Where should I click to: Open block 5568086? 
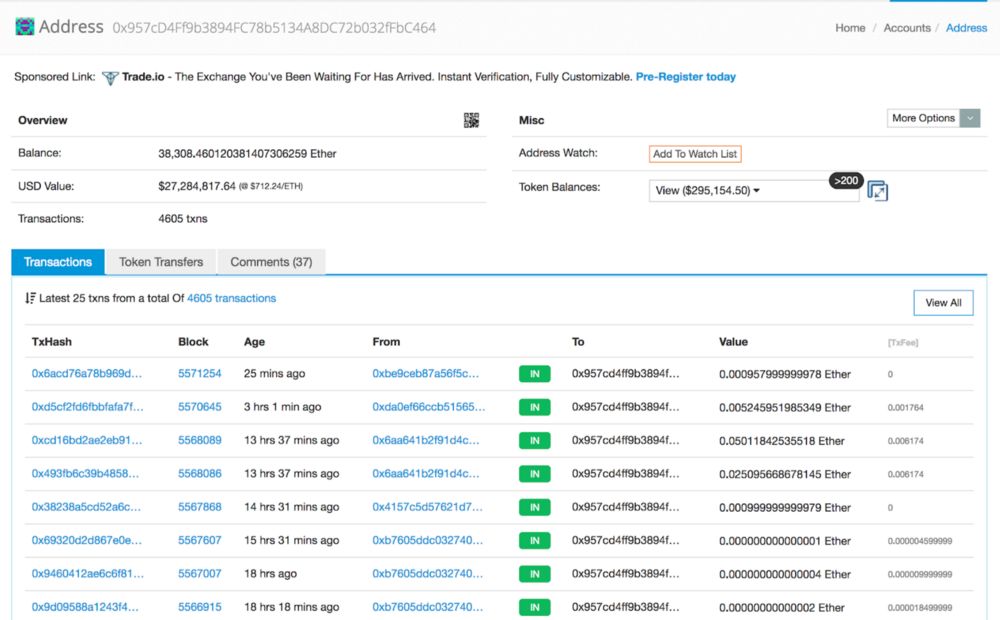(x=200, y=473)
